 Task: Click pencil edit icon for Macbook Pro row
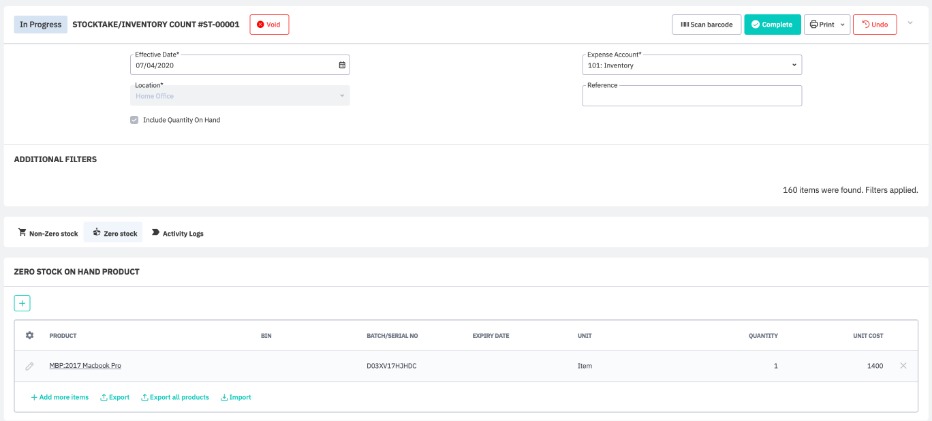[29, 366]
